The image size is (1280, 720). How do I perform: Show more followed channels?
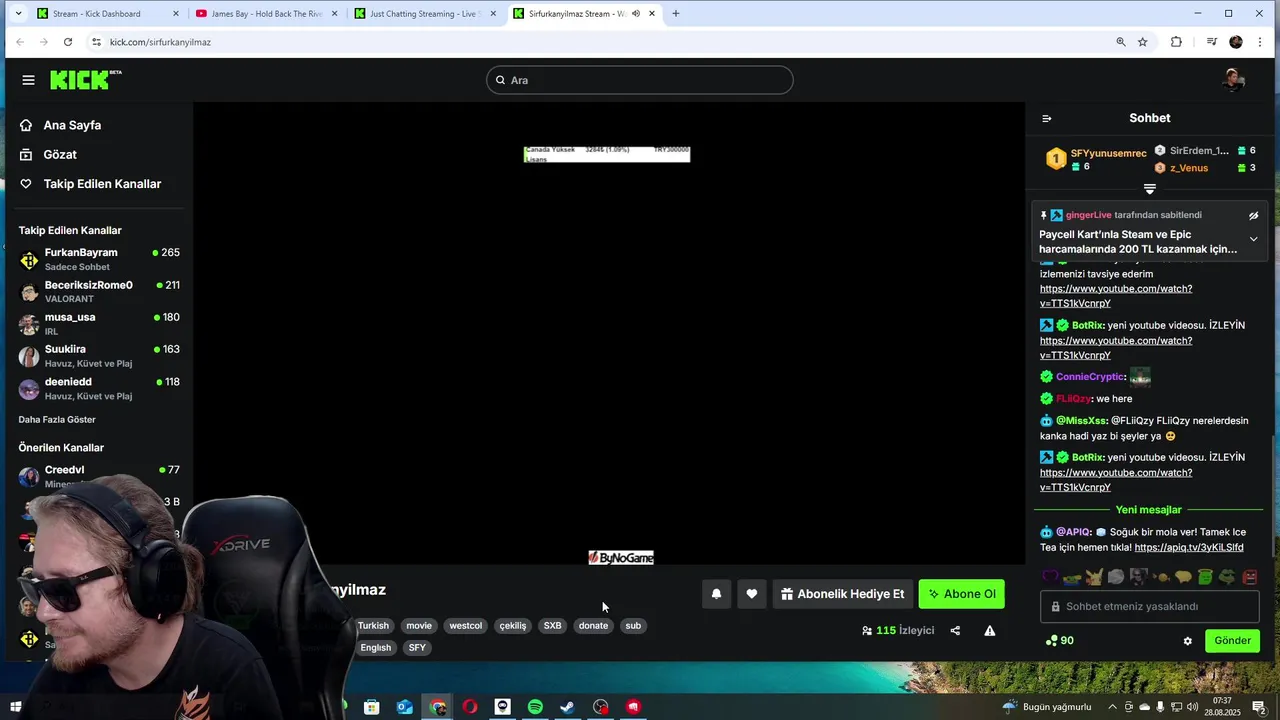tap(57, 420)
